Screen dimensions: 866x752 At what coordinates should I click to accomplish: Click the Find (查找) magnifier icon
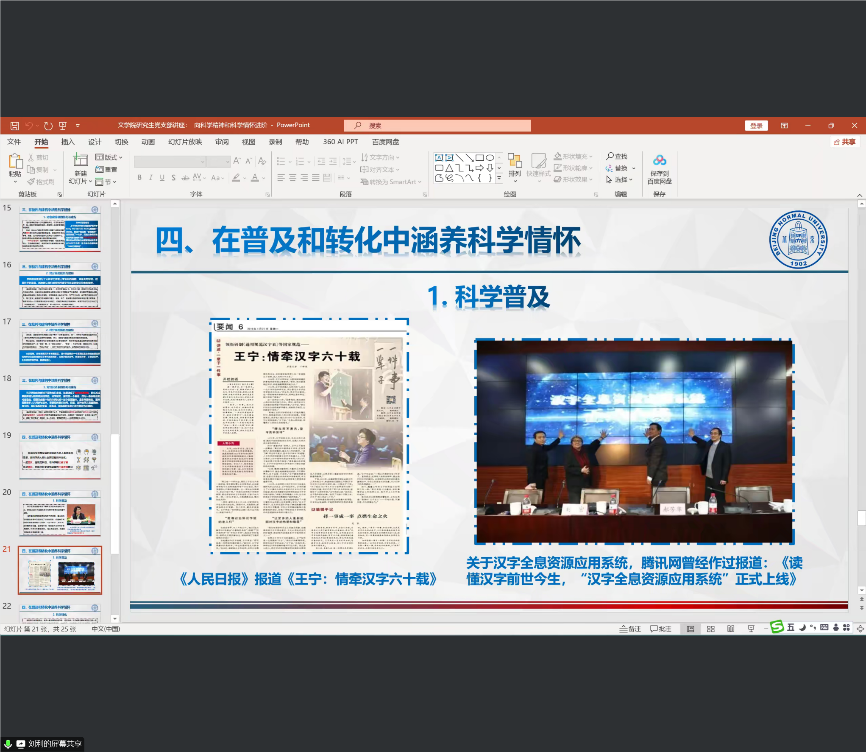609,157
